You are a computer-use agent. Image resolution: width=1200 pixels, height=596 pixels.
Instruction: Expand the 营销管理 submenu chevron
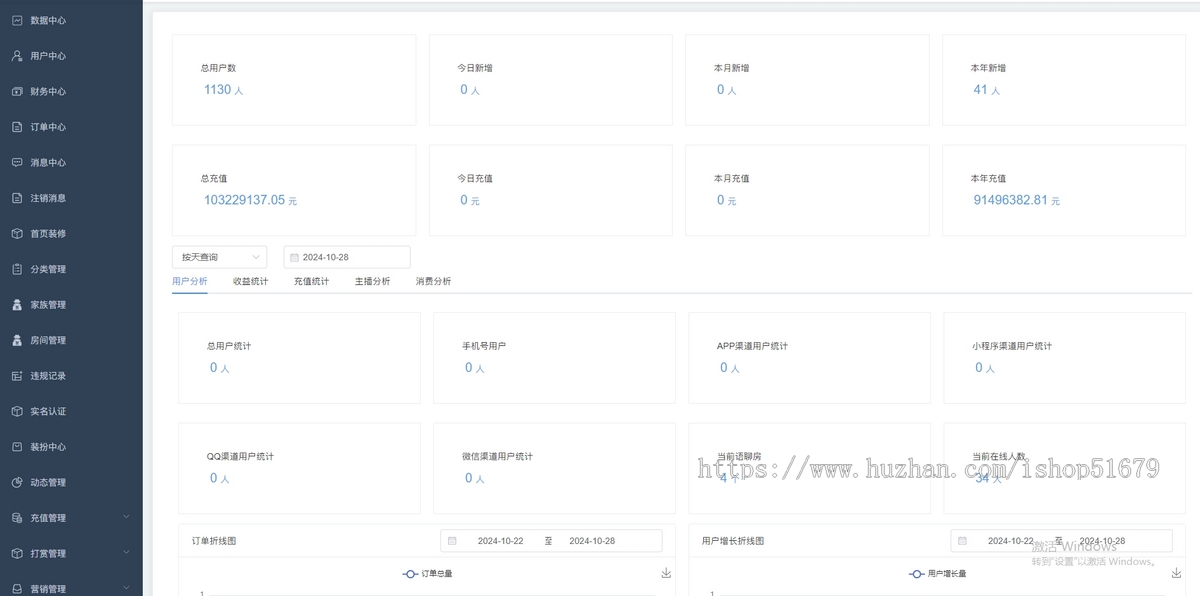tap(126, 588)
